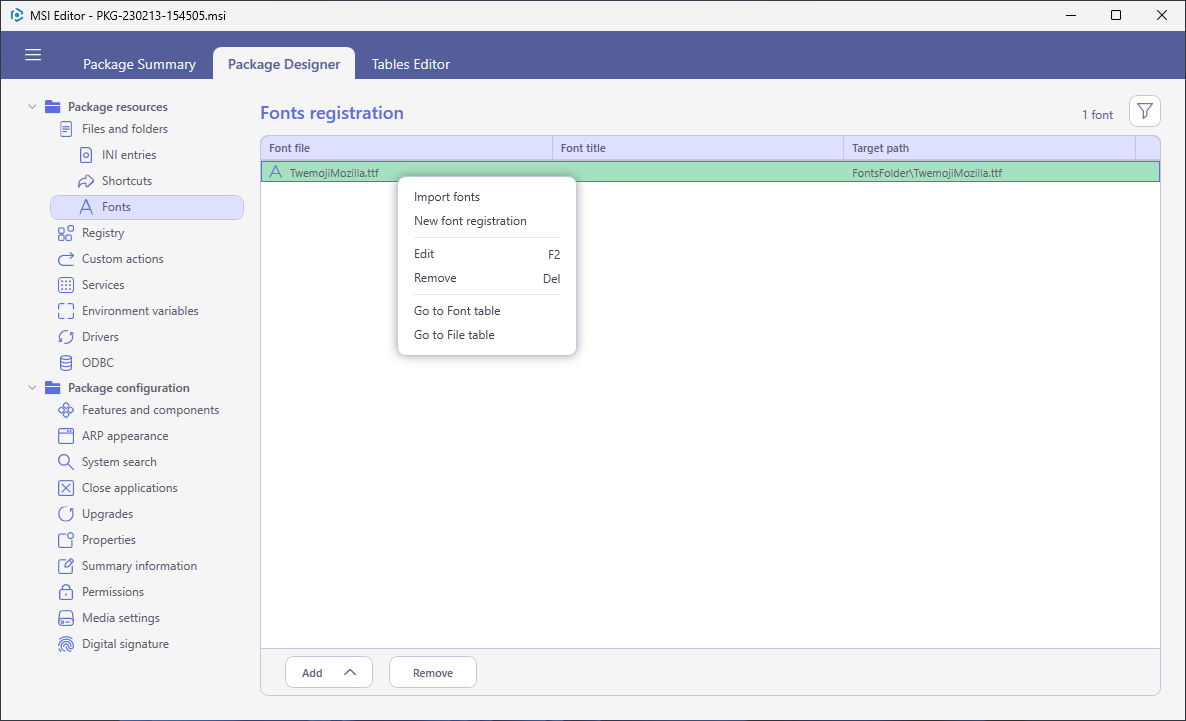1186x721 pixels.
Task: Open the hamburger menu icon
Action: tap(33, 54)
